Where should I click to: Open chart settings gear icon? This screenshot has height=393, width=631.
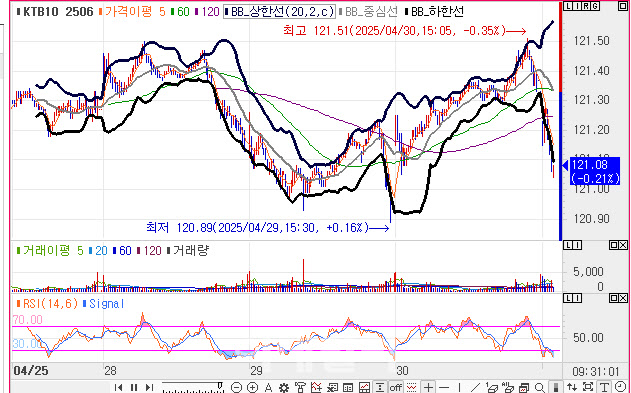click(x=284, y=387)
